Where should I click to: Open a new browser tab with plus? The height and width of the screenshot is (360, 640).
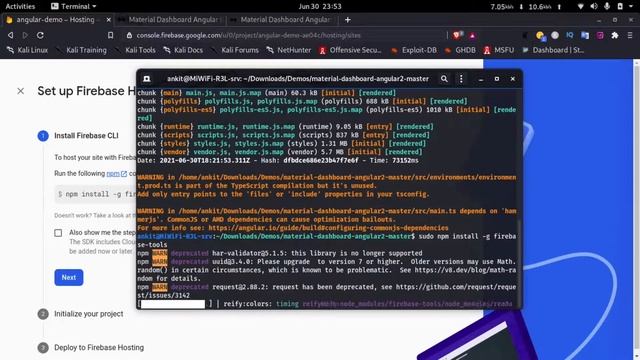347,20
